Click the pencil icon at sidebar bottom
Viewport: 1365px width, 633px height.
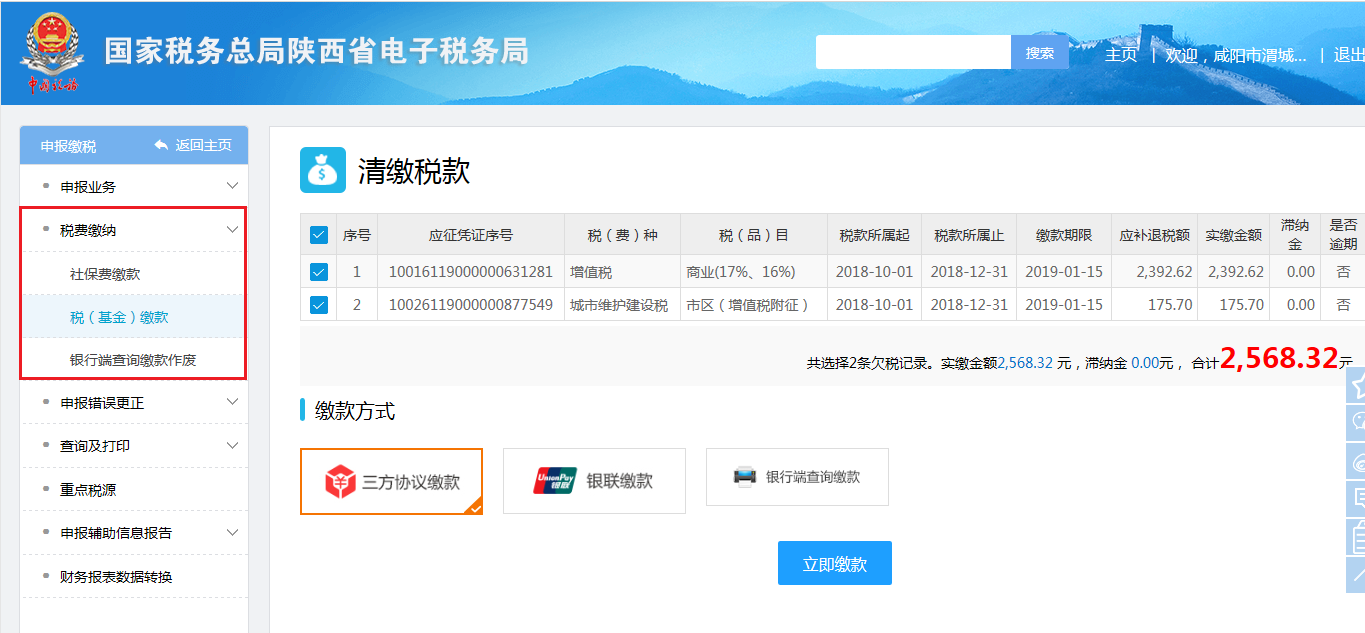pyautogui.click(x=1358, y=577)
